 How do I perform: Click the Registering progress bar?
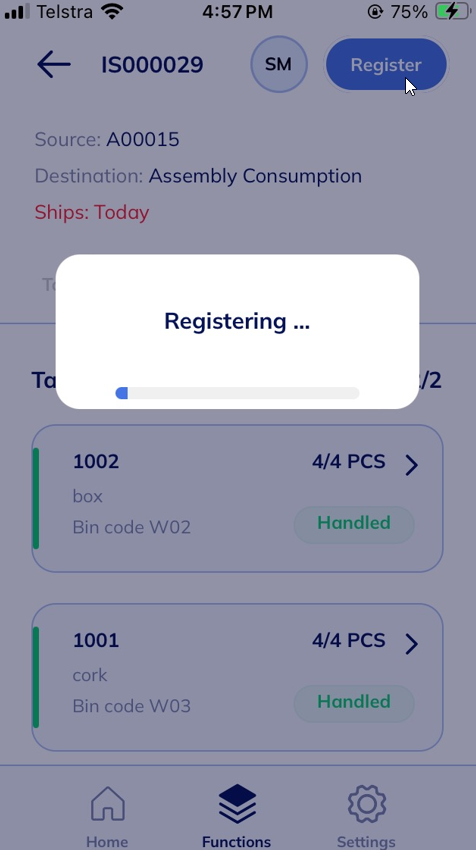click(x=237, y=393)
